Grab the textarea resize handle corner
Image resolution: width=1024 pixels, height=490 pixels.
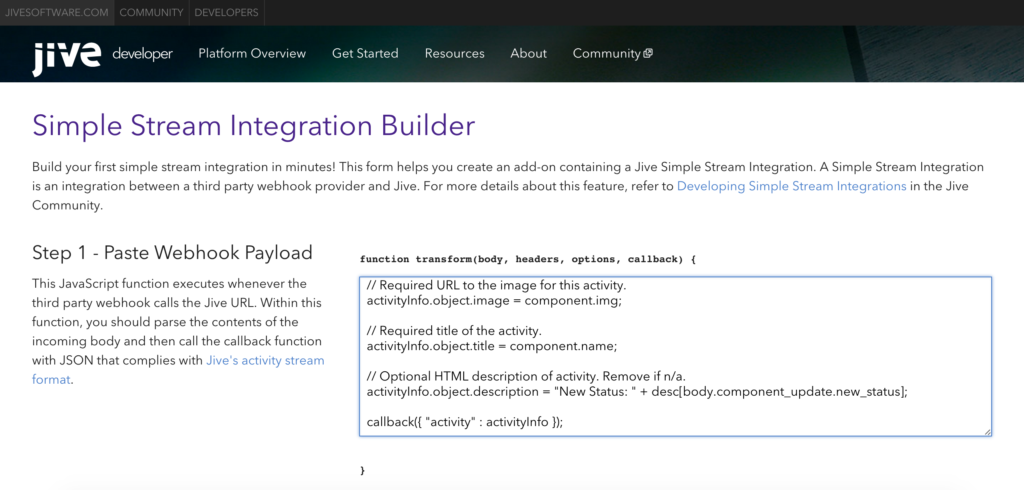pyautogui.click(x=986, y=431)
